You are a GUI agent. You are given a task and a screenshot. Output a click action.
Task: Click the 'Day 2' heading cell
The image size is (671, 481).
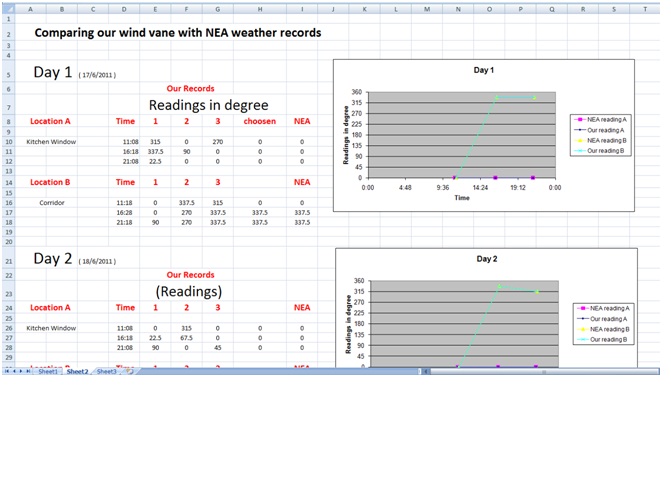[53, 258]
